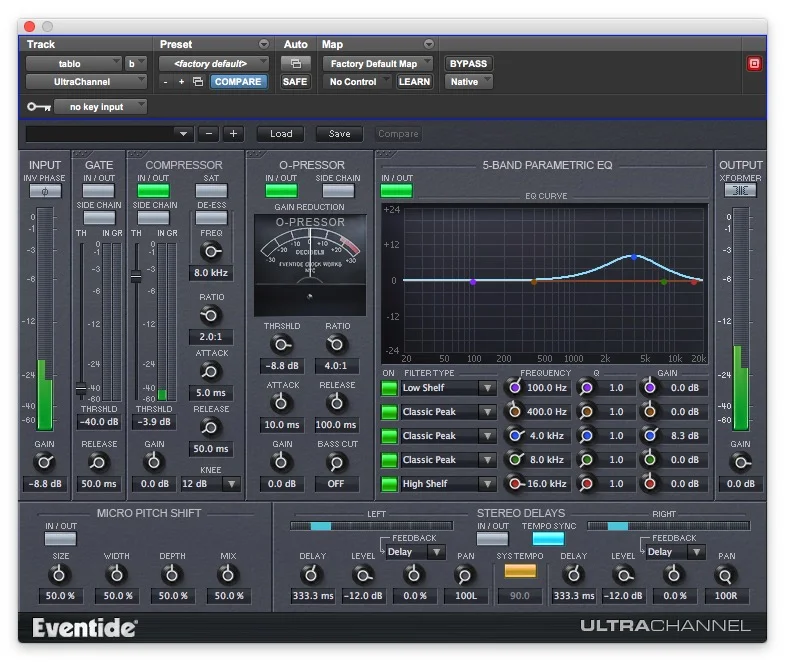Open the right Feedback Delay dropdown

click(696, 551)
